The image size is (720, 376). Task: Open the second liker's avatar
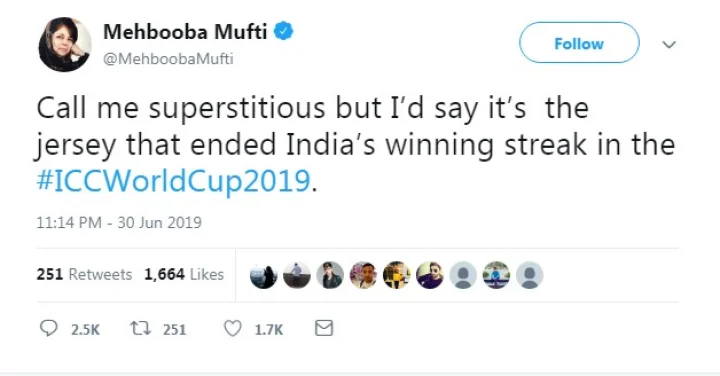click(x=297, y=275)
